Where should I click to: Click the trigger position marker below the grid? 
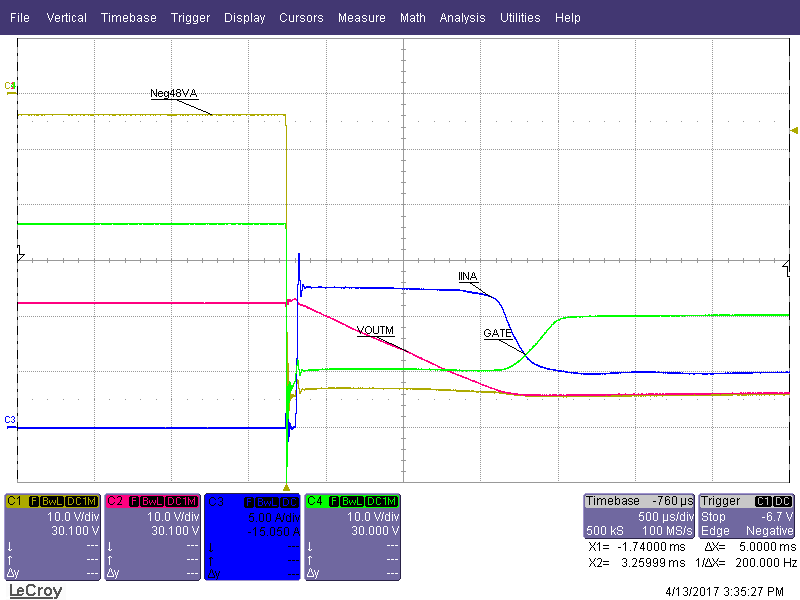tap(287, 487)
